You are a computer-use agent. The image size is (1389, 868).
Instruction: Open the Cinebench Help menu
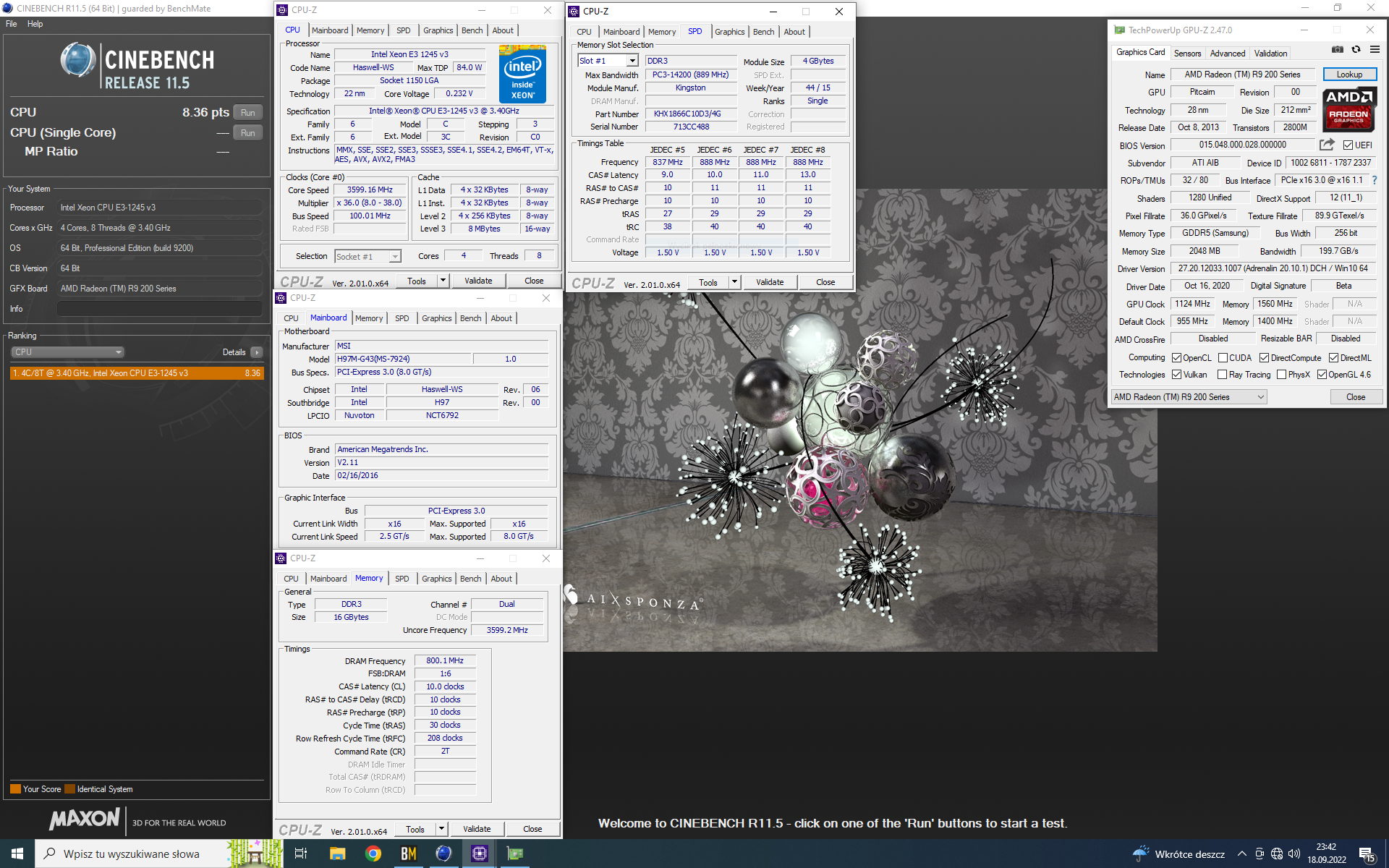click(x=35, y=24)
